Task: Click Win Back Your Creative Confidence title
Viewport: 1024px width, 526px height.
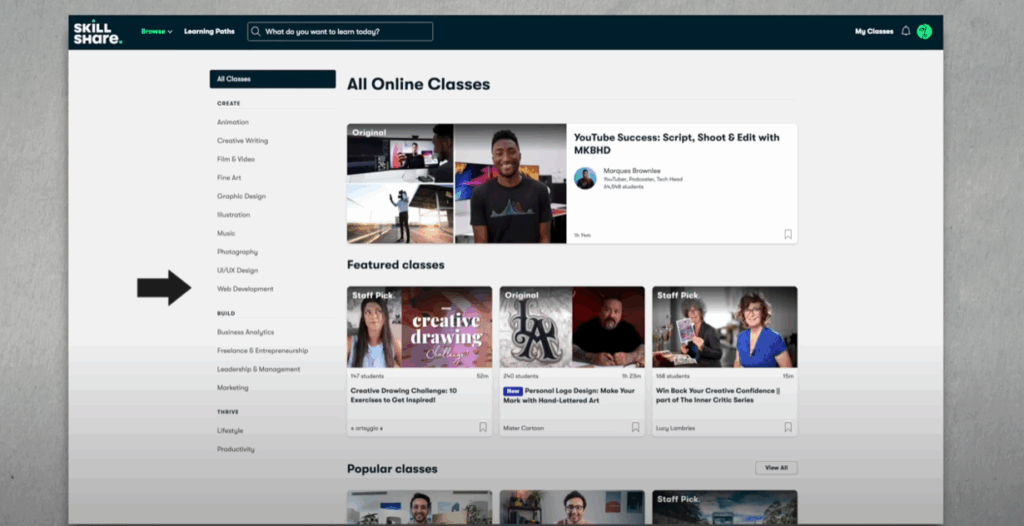Action: point(718,395)
